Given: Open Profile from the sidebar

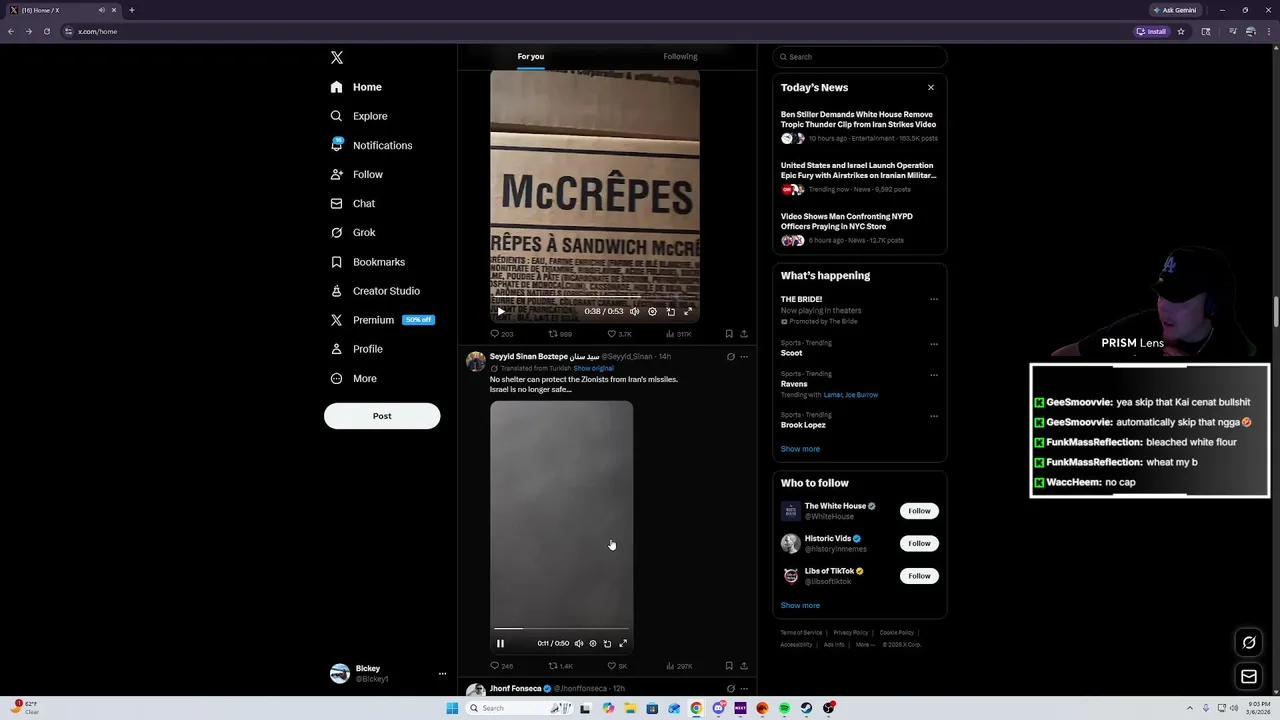Looking at the screenshot, I should (356, 349).
